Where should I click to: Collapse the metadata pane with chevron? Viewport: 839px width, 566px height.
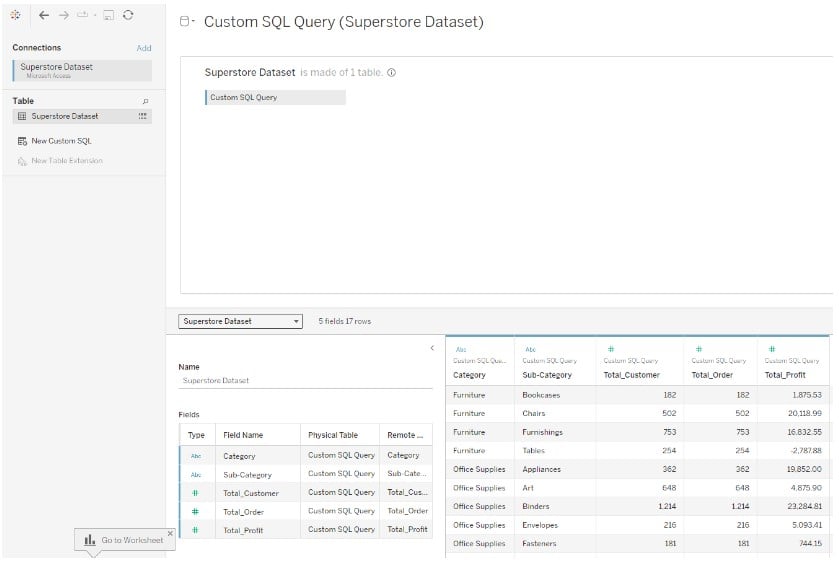[432, 348]
